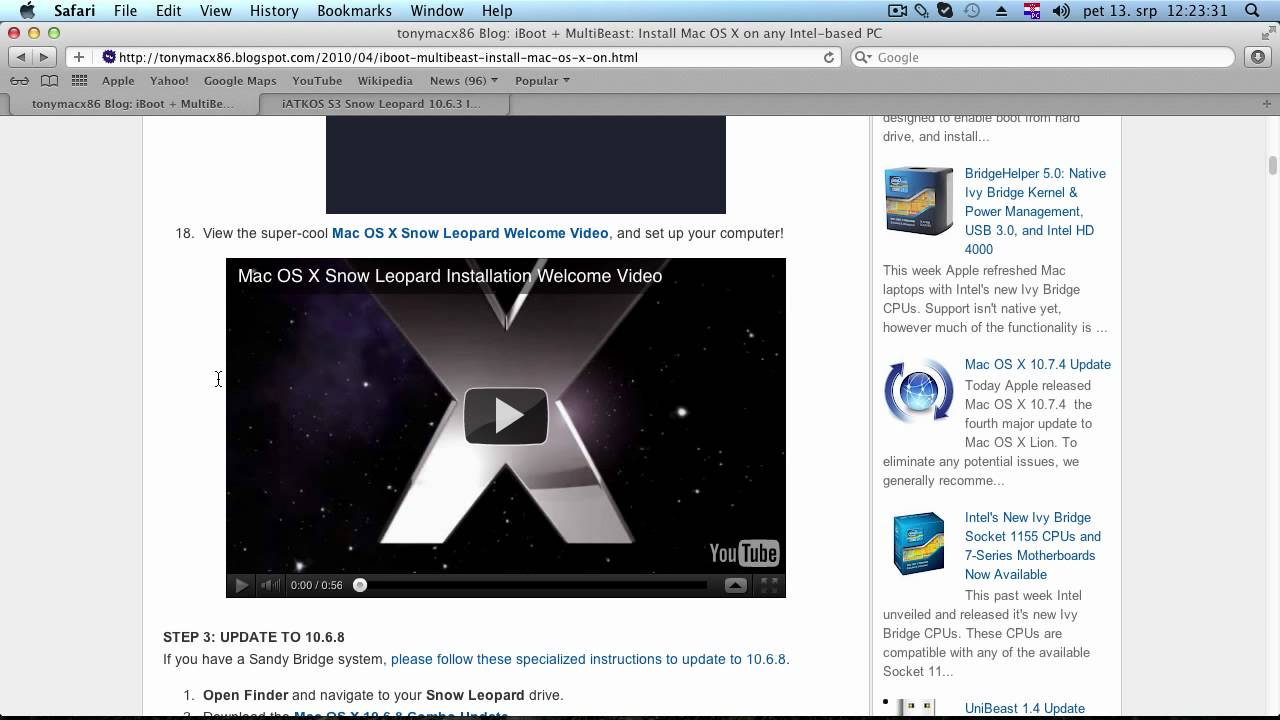The width and height of the screenshot is (1280, 720).
Task: Open Reading List glasses icon
Action: point(19,80)
